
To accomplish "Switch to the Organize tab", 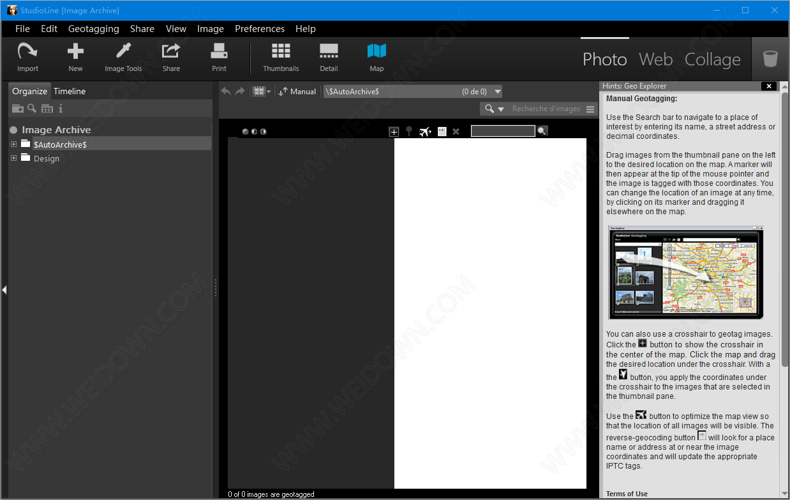I will point(29,91).
